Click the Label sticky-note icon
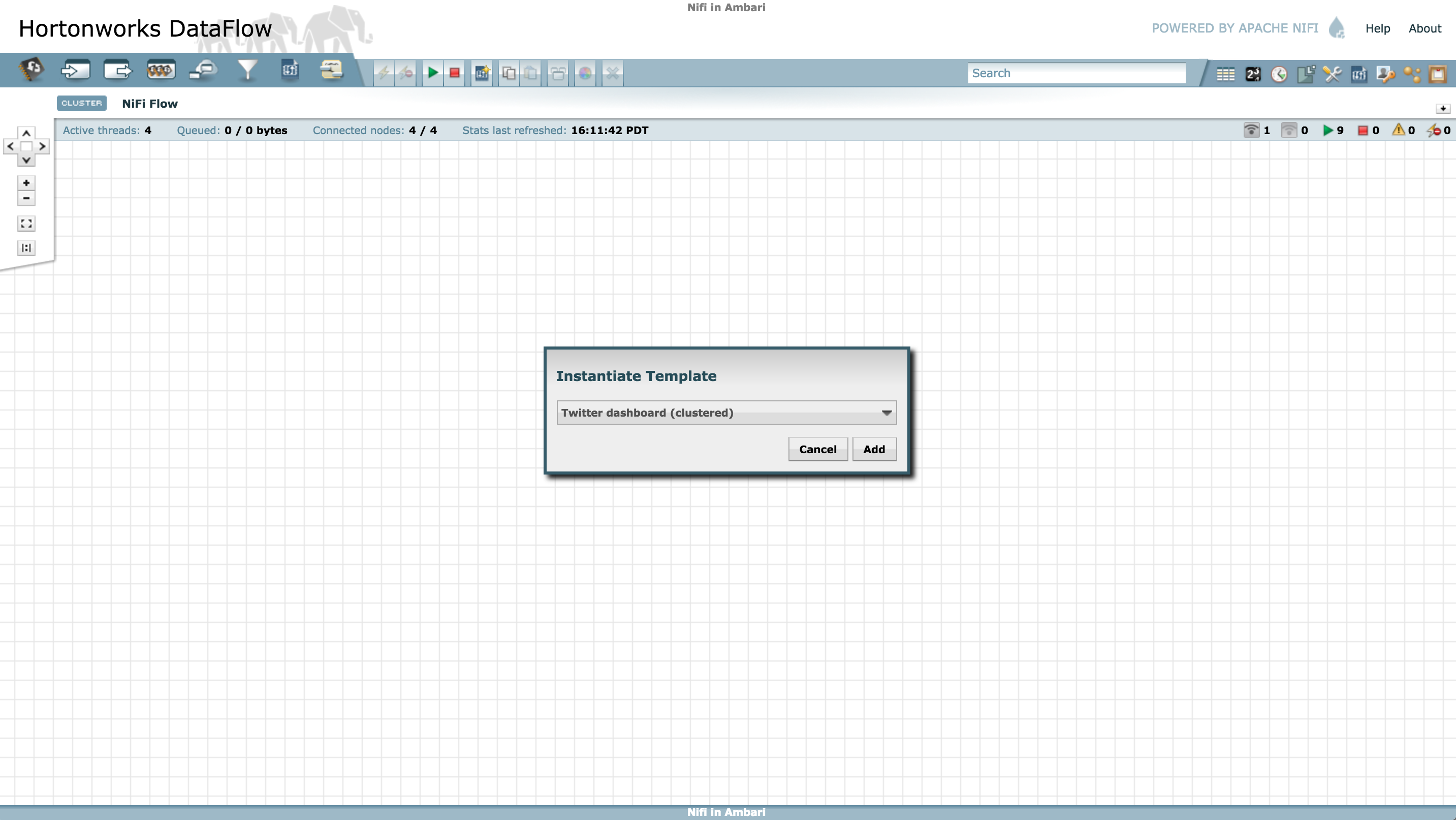Screen dimensions: 1456x820 331,71
